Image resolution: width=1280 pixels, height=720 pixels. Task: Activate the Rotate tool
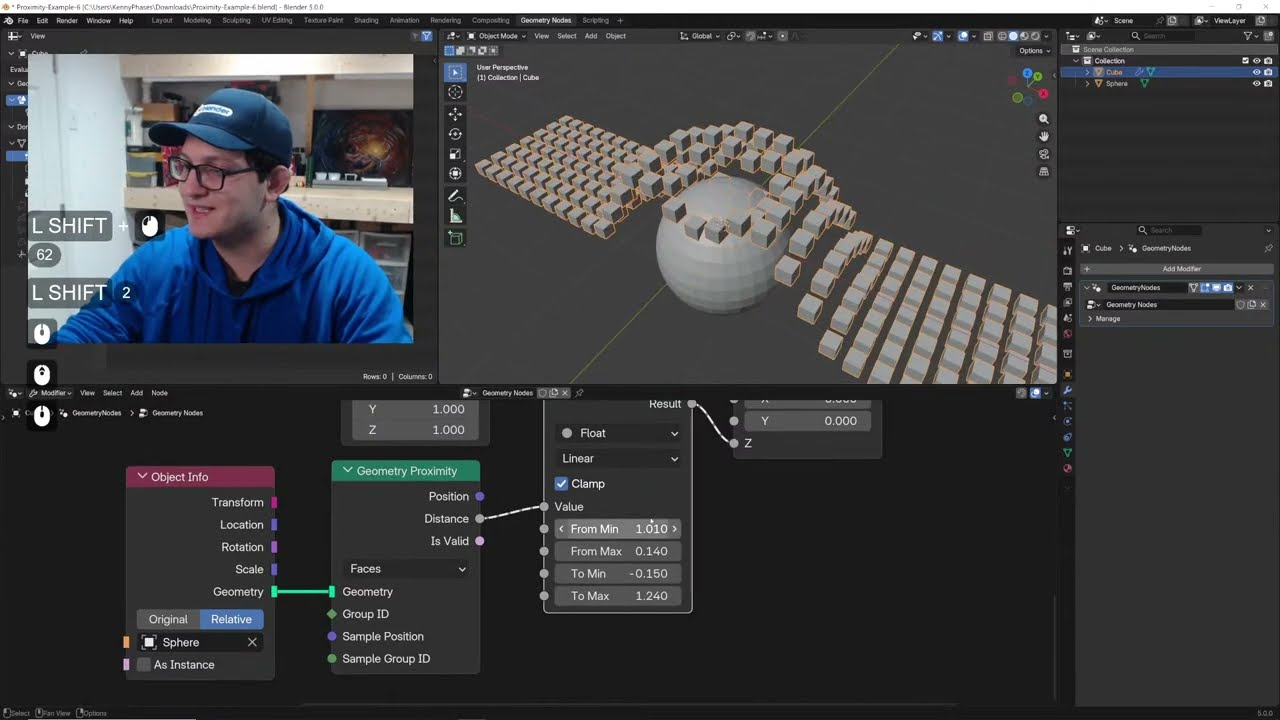[455, 134]
